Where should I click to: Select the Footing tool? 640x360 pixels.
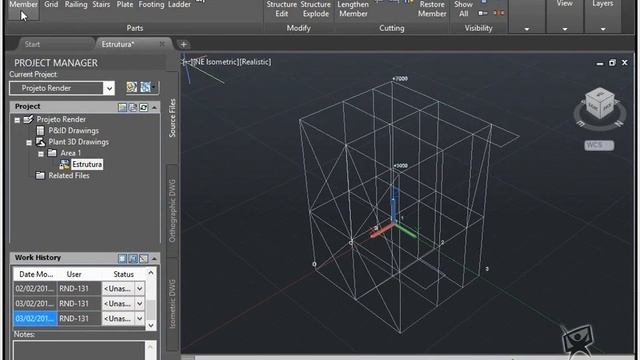coord(151,5)
